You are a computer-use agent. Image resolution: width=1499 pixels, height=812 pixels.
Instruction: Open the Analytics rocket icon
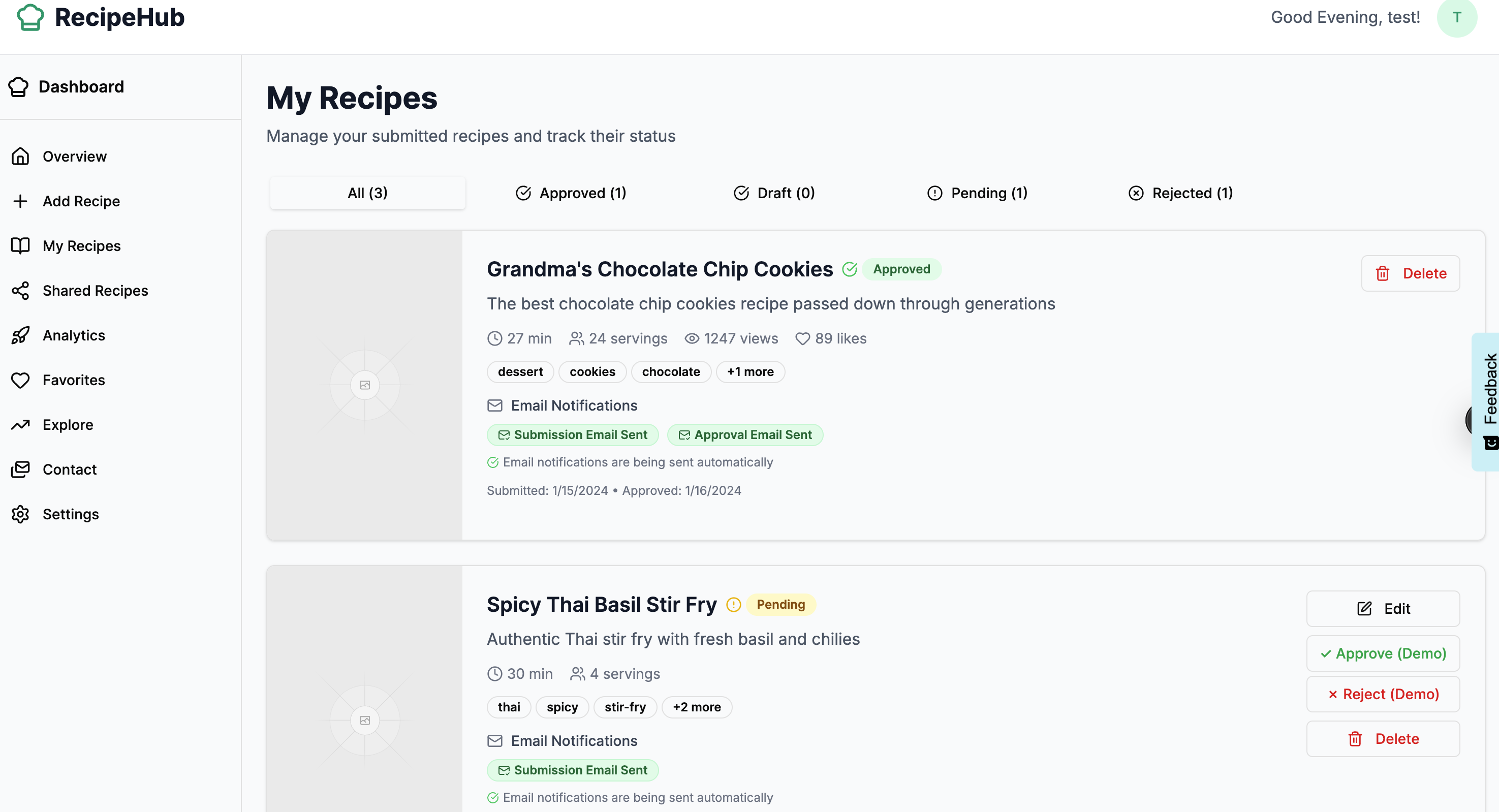(x=20, y=335)
